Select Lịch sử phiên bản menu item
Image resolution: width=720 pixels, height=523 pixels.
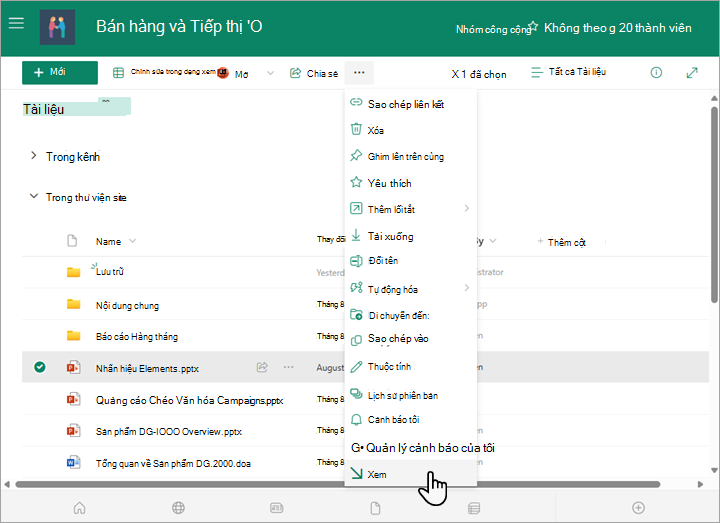[x=411, y=395]
